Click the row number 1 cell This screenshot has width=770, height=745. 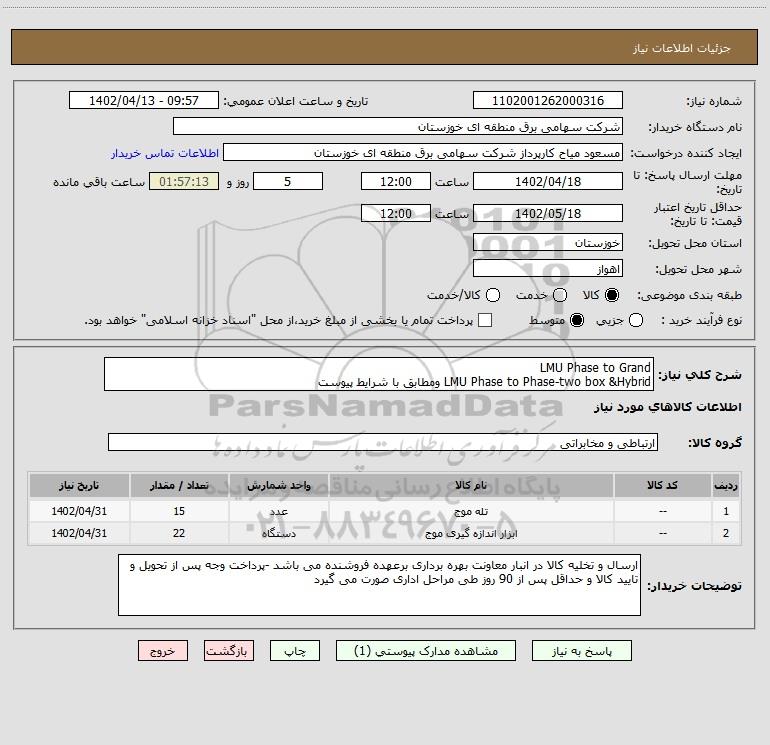(x=726, y=511)
